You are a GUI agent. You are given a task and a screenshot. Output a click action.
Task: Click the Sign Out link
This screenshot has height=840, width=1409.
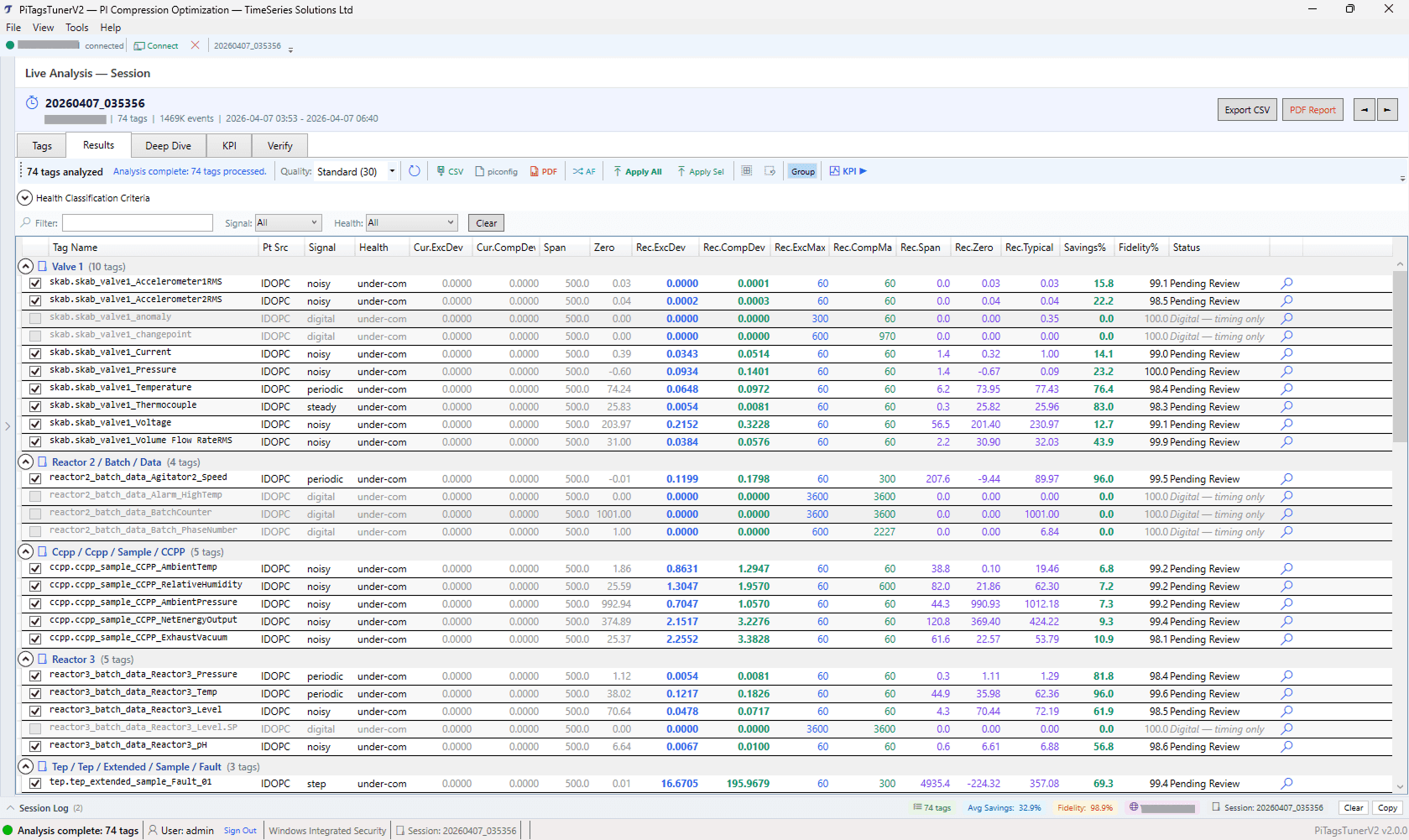240,831
